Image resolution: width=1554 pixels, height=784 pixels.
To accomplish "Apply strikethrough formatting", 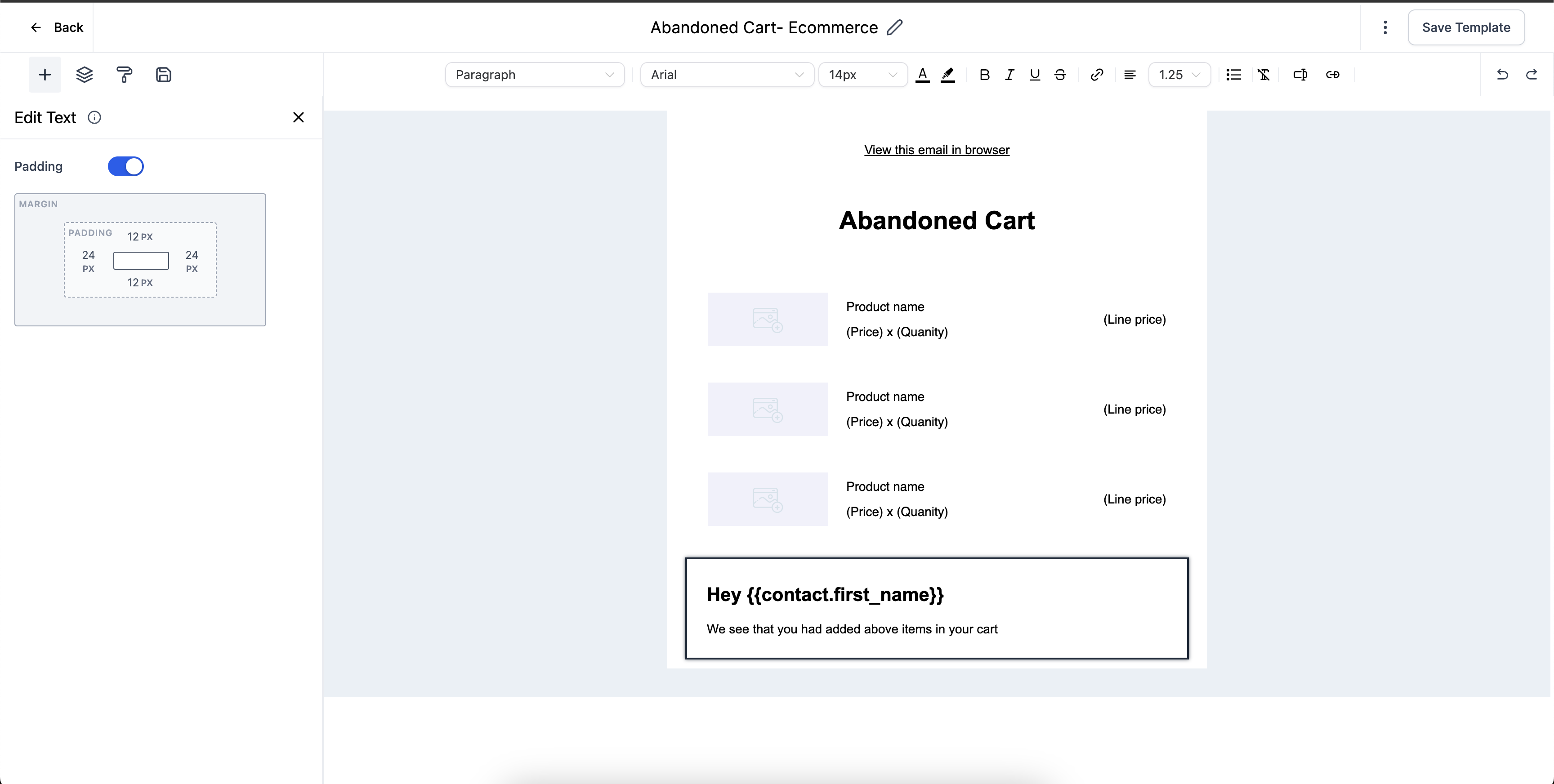I will pos(1060,75).
